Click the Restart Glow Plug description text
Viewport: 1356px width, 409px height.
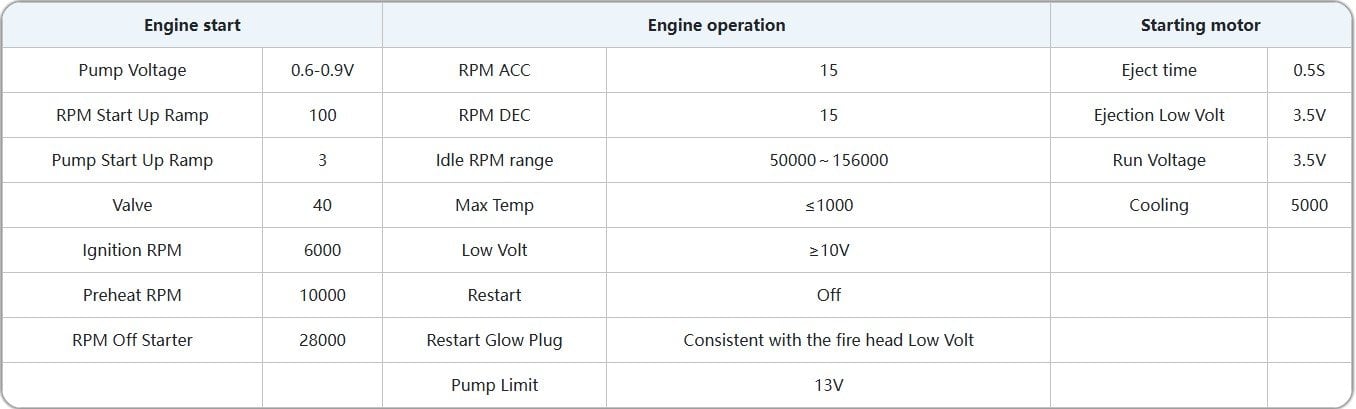coord(828,340)
